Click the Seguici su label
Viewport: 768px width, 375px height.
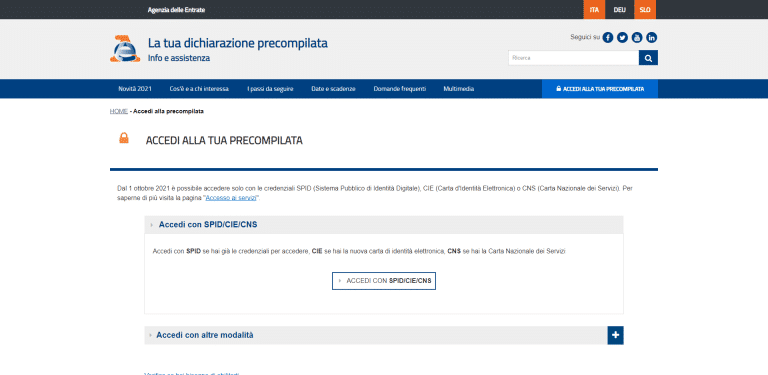(x=585, y=37)
